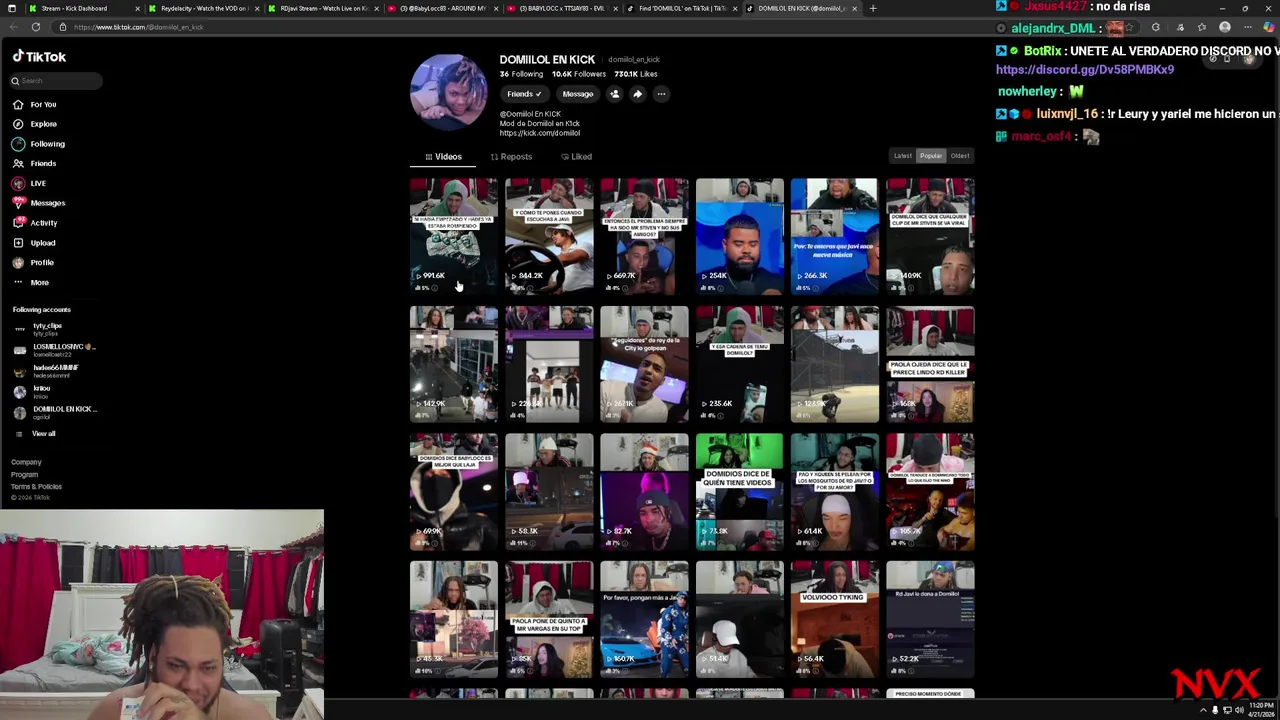This screenshot has height=720, width=1280.
Task: Open Friends feed in left sidebar
Action: [x=35, y=163]
